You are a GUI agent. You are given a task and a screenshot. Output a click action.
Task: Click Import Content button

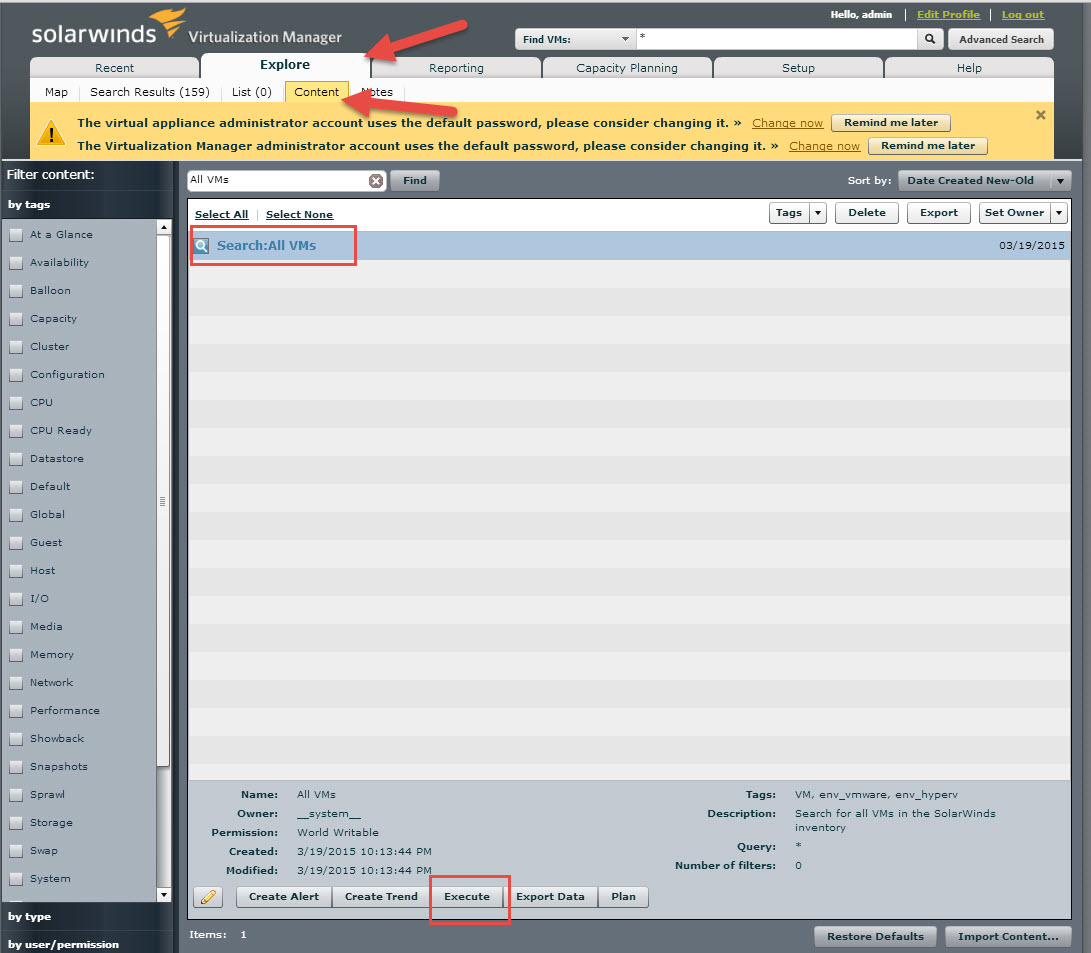coord(1008,936)
